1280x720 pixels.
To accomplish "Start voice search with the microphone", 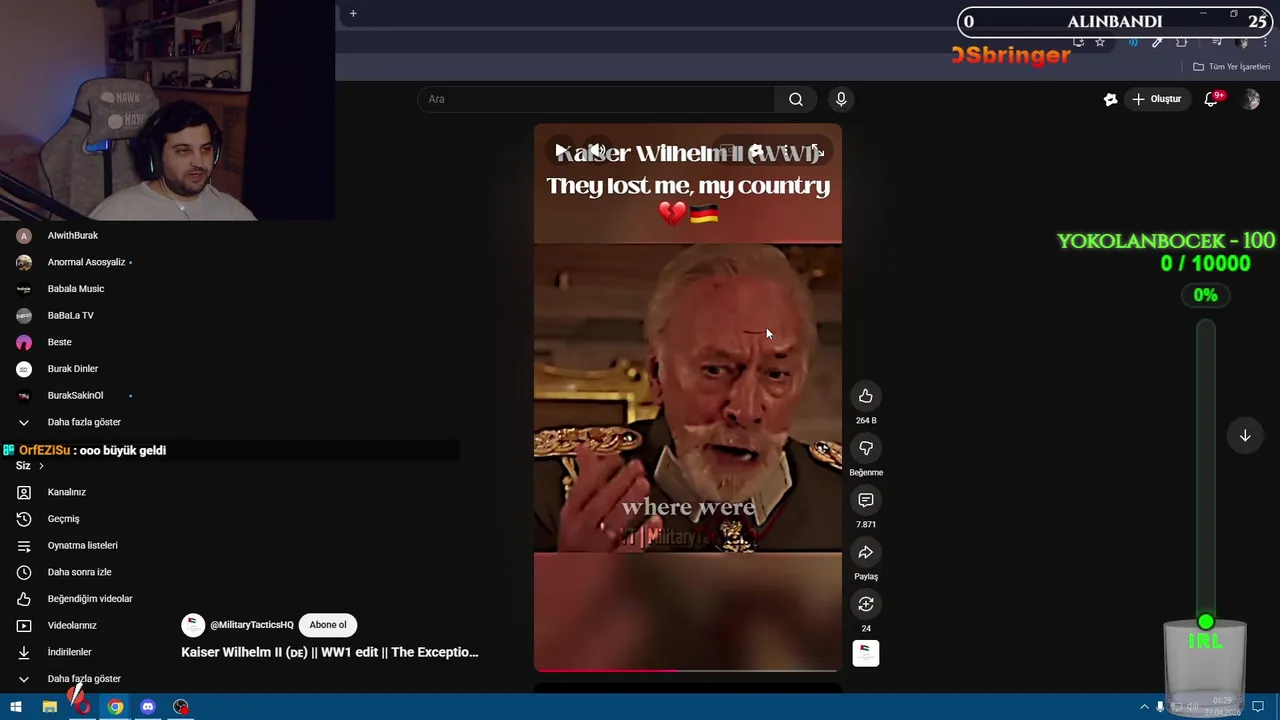I will click(x=841, y=99).
